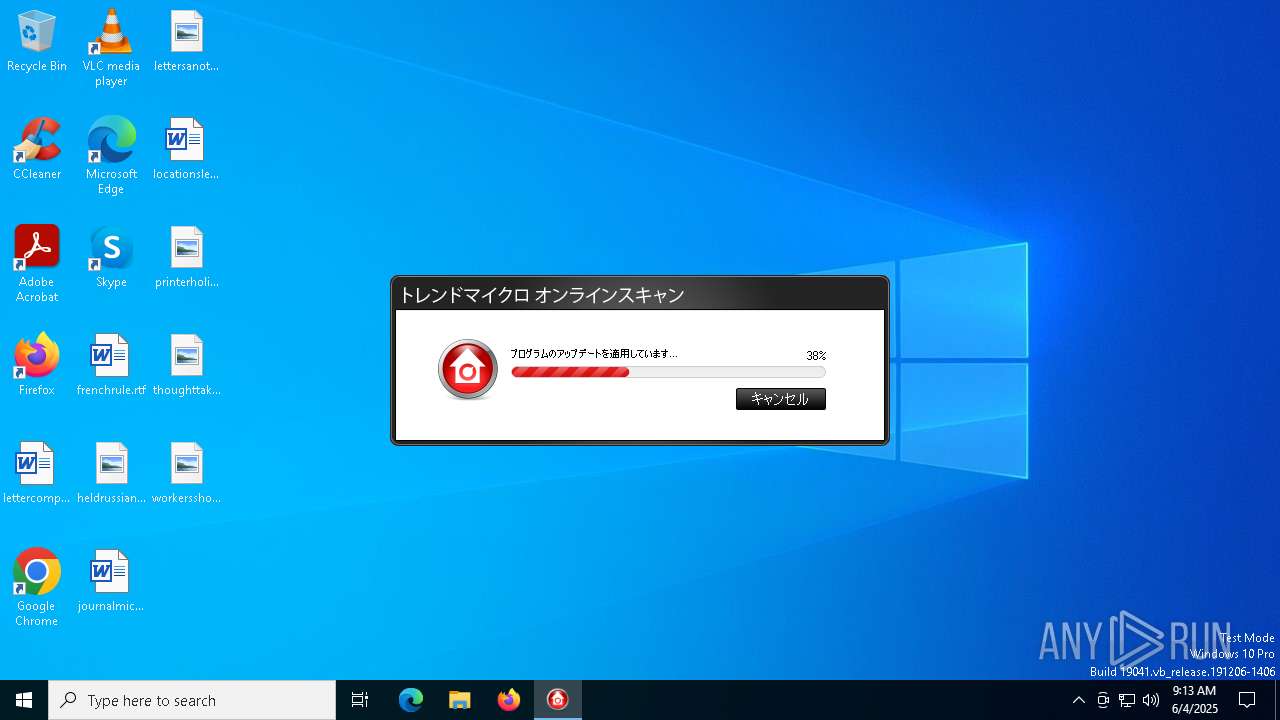Open the network status tray icon

coord(1127,700)
